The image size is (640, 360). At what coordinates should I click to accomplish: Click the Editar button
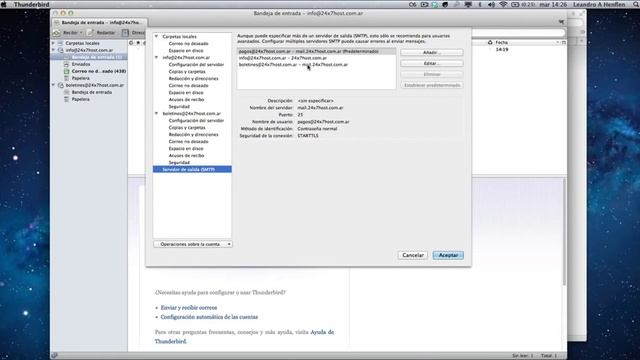[432, 64]
